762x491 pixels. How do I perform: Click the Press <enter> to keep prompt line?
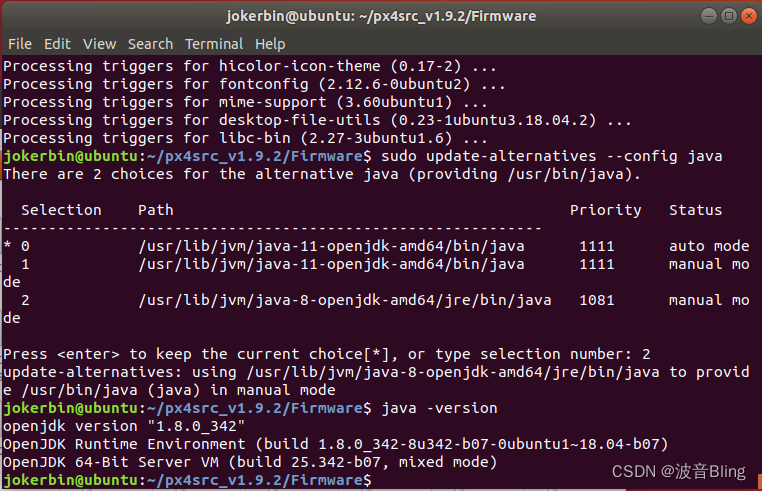coord(327,354)
